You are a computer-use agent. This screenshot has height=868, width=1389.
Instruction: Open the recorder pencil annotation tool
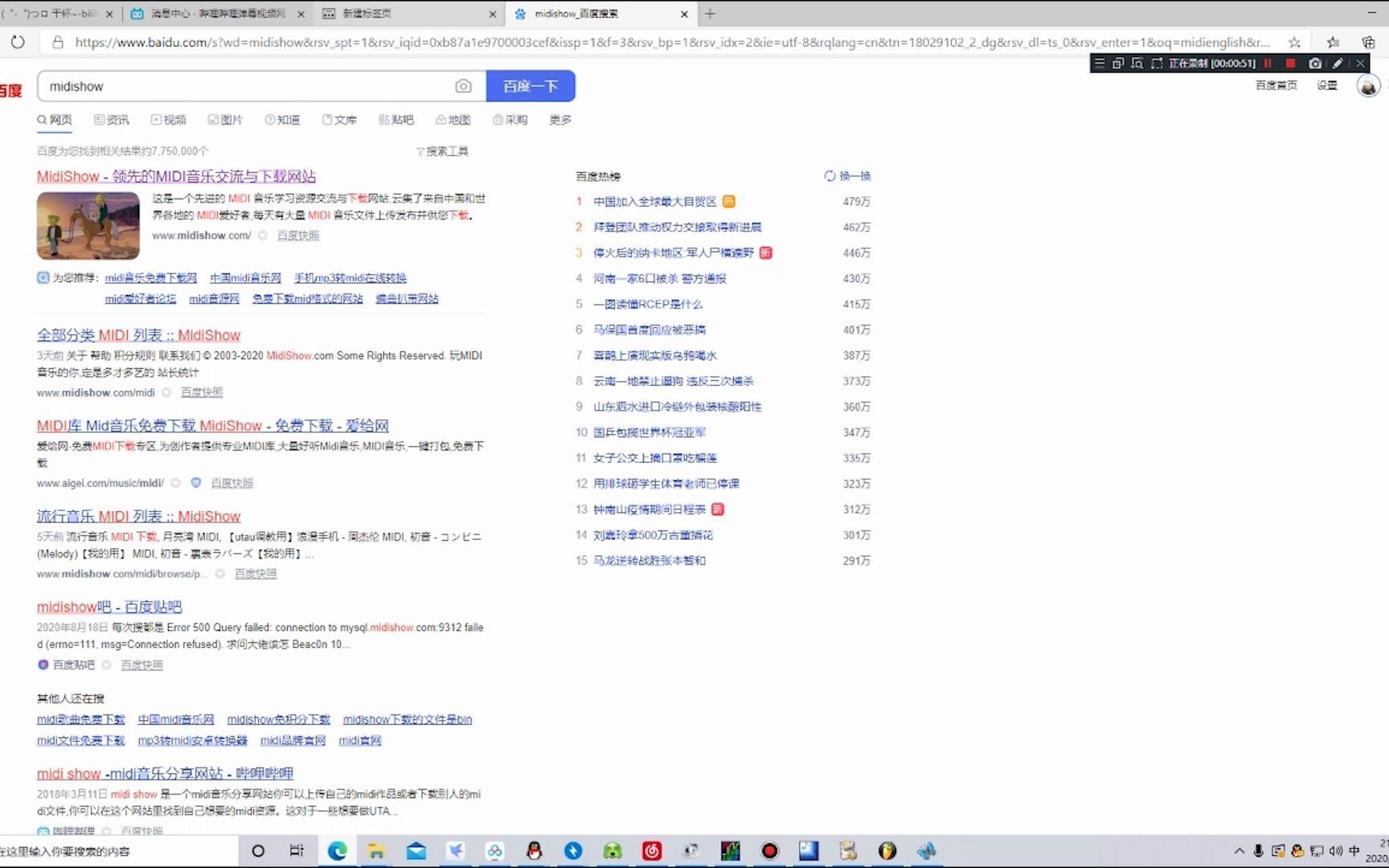coord(1338,63)
